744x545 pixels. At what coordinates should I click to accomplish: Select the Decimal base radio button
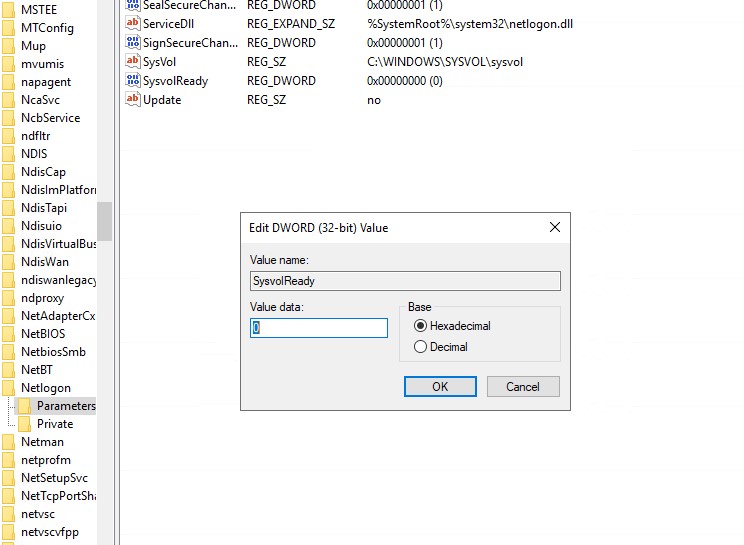pyautogui.click(x=420, y=347)
